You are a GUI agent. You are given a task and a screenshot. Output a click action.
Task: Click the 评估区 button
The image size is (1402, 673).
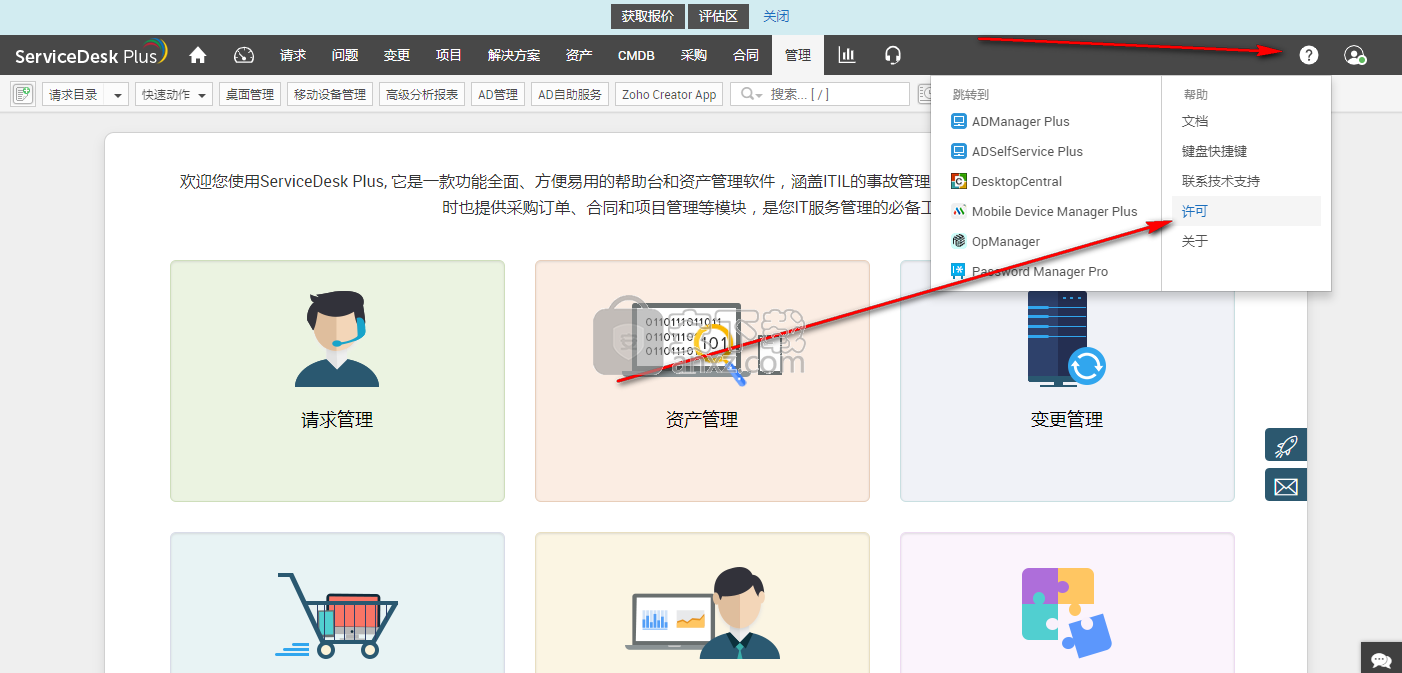[x=718, y=16]
